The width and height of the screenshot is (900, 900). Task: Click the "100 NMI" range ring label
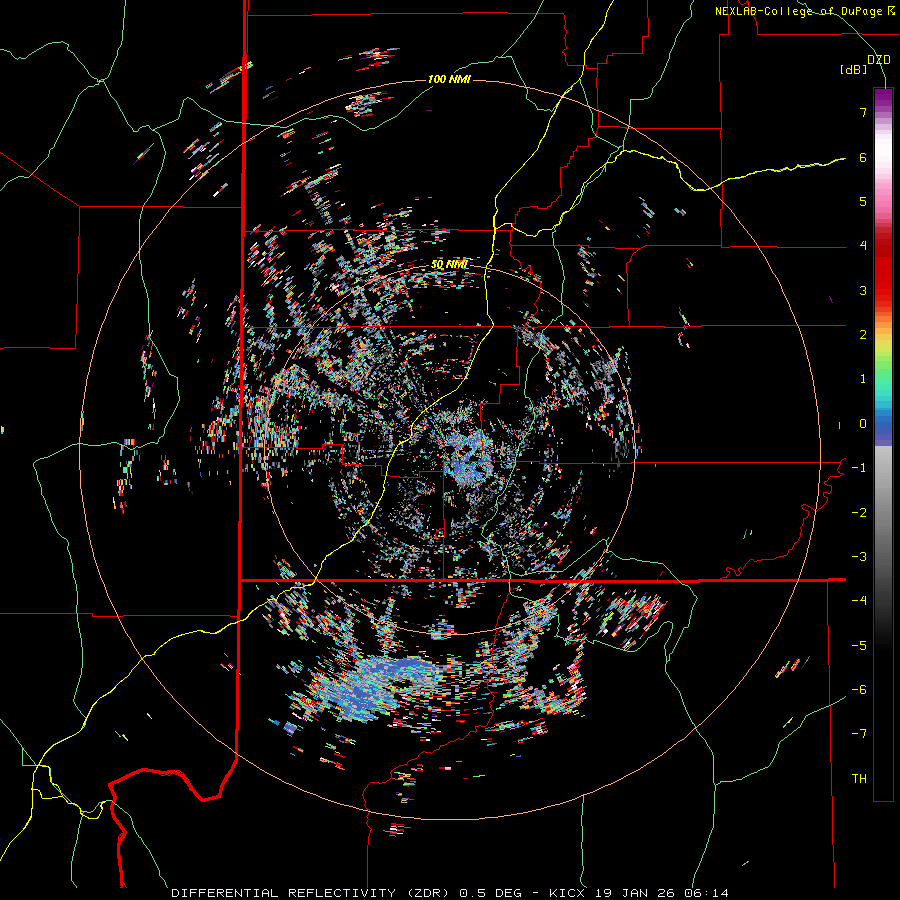coord(449,79)
